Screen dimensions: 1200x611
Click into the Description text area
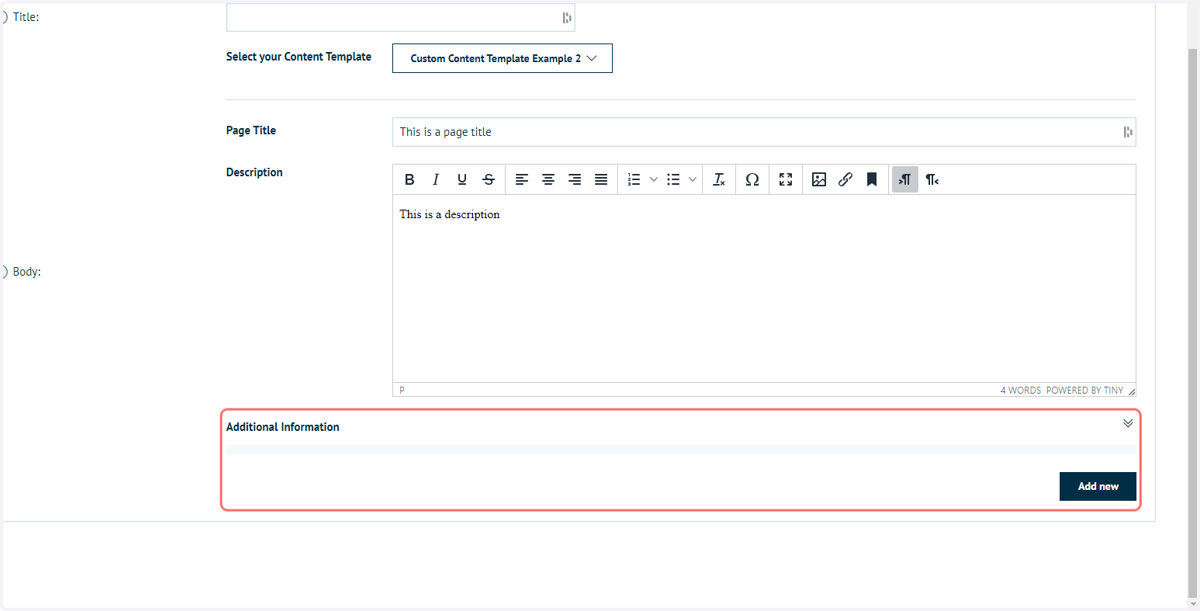pyautogui.click(x=764, y=288)
